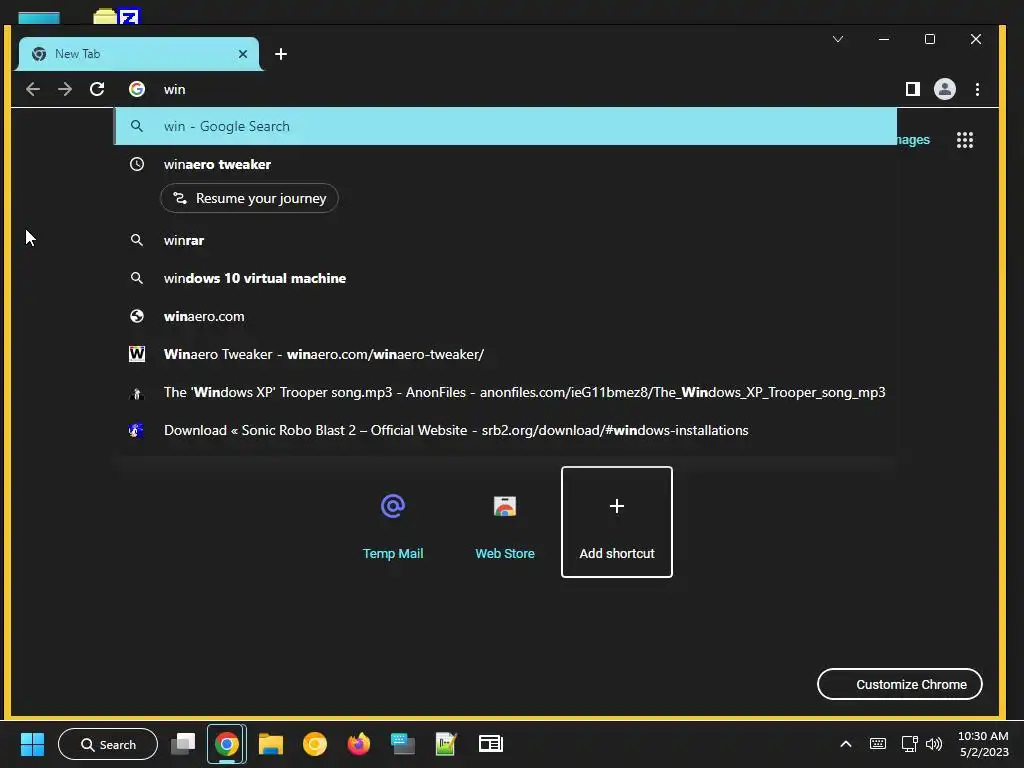Open the network tray icon

pos(909,744)
